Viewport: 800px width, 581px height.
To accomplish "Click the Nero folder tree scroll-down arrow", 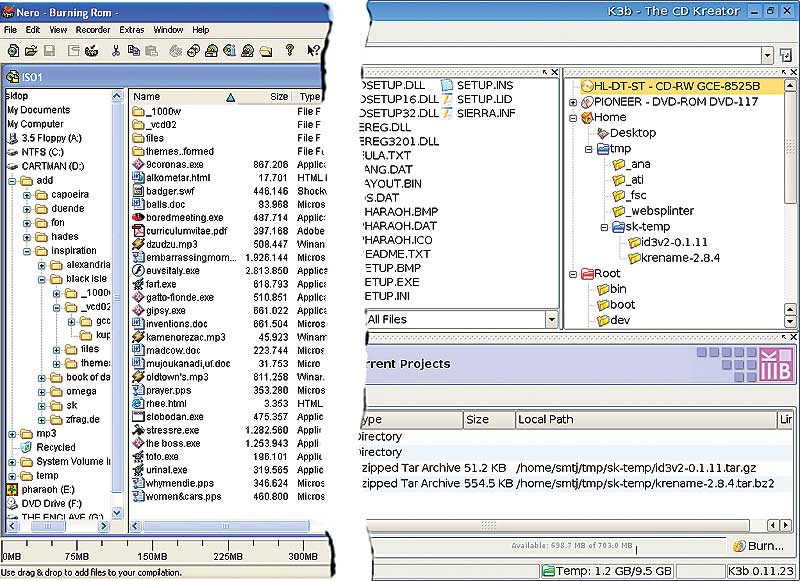I will tap(117, 513).
